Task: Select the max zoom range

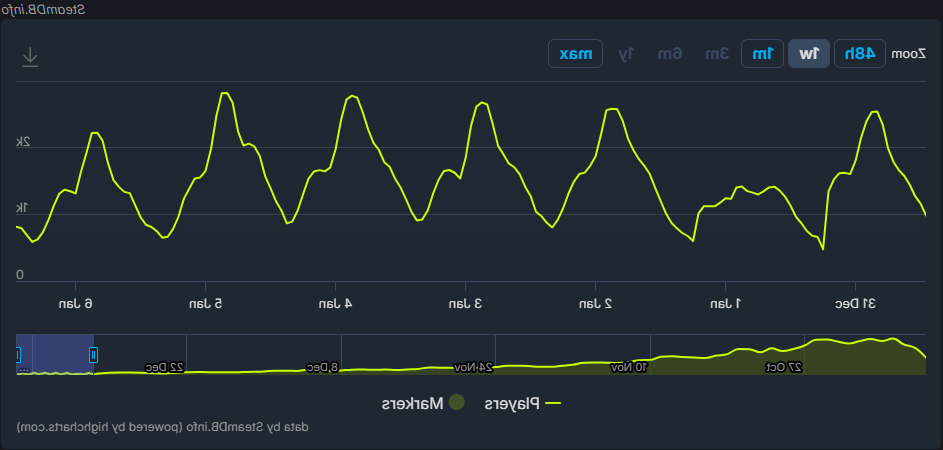Action: tap(576, 54)
